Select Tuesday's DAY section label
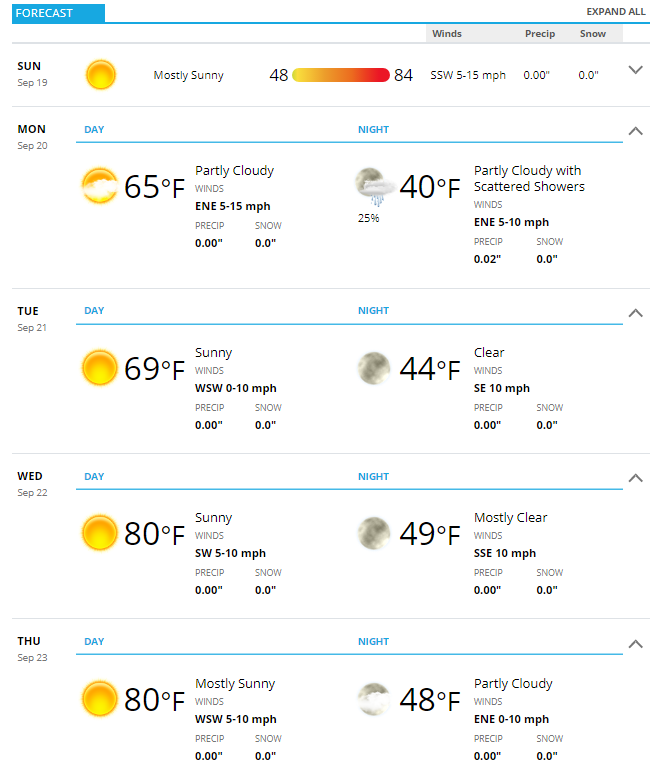Image resolution: width=668 pixels, height=775 pixels. [94, 310]
